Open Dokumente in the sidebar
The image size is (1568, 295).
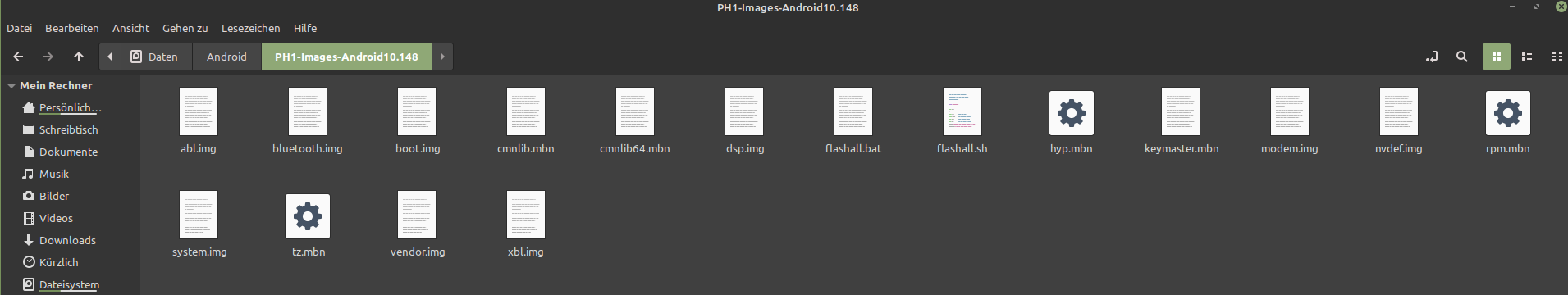pos(70,152)
